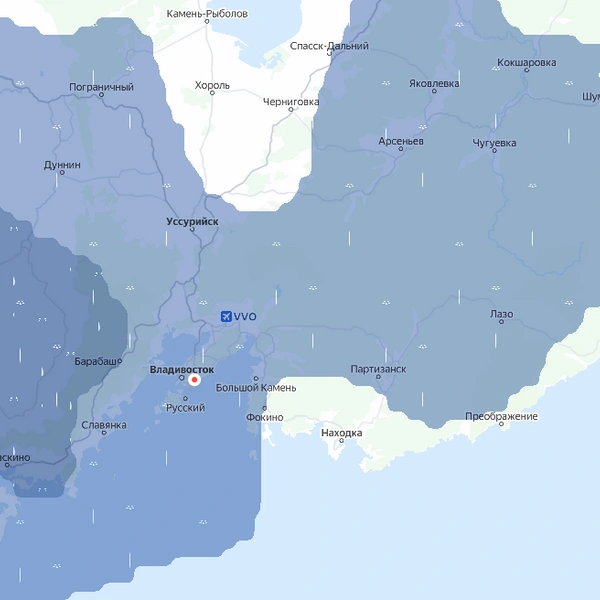600x600 pixels.
Task: Select the Пограничный label
Action: point(101,87)
